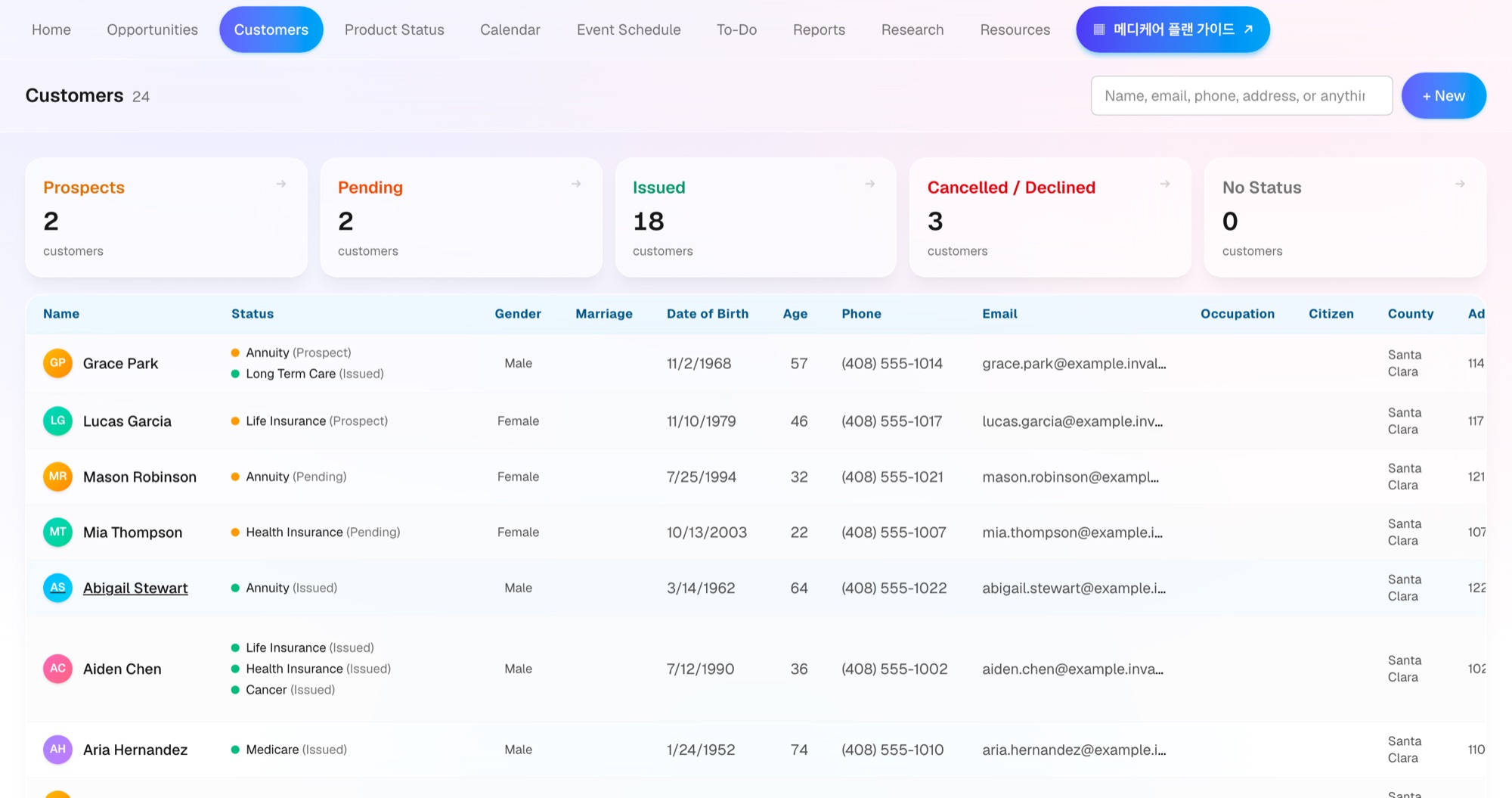Image resolution: width=1512 pixels, height=798 pixels.
Task: Open the Calendar tab
Action: click(x=510, y=29)
